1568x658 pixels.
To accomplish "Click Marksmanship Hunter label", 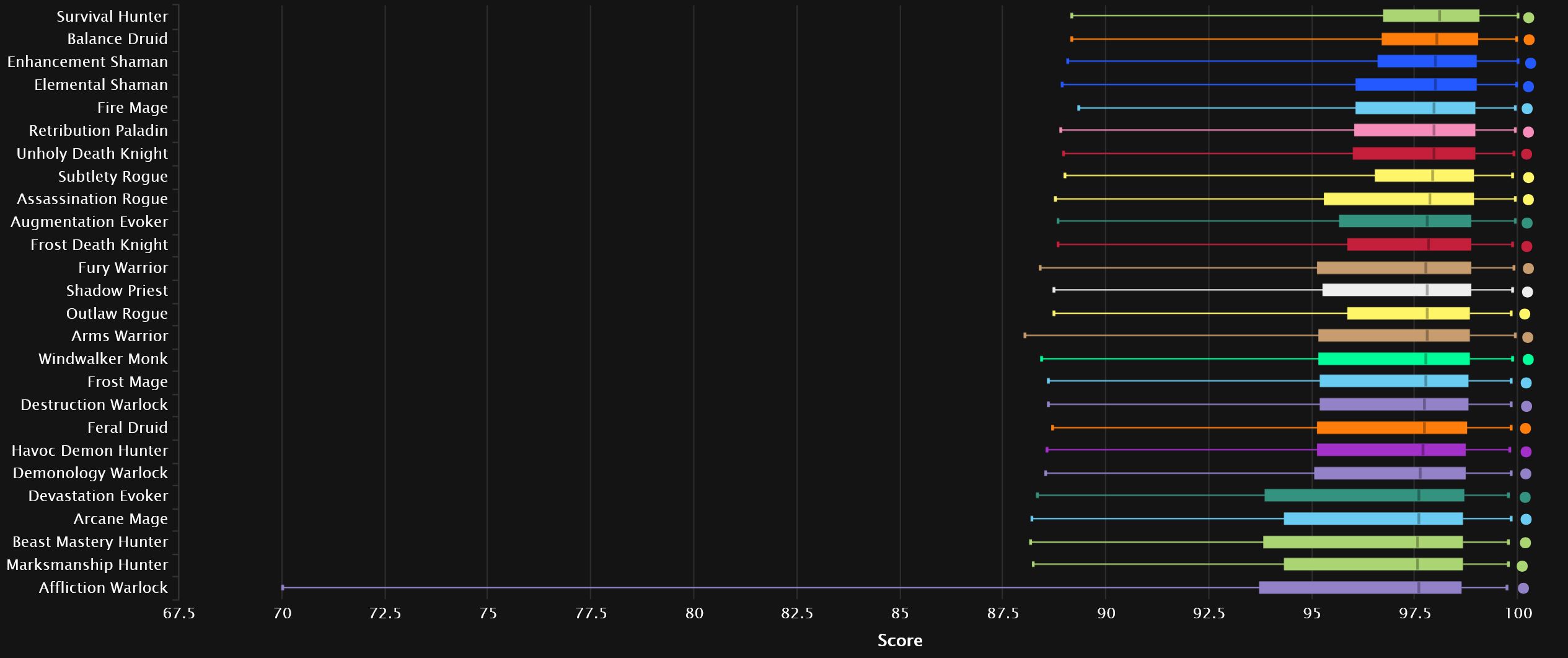I will pos(87,565).
